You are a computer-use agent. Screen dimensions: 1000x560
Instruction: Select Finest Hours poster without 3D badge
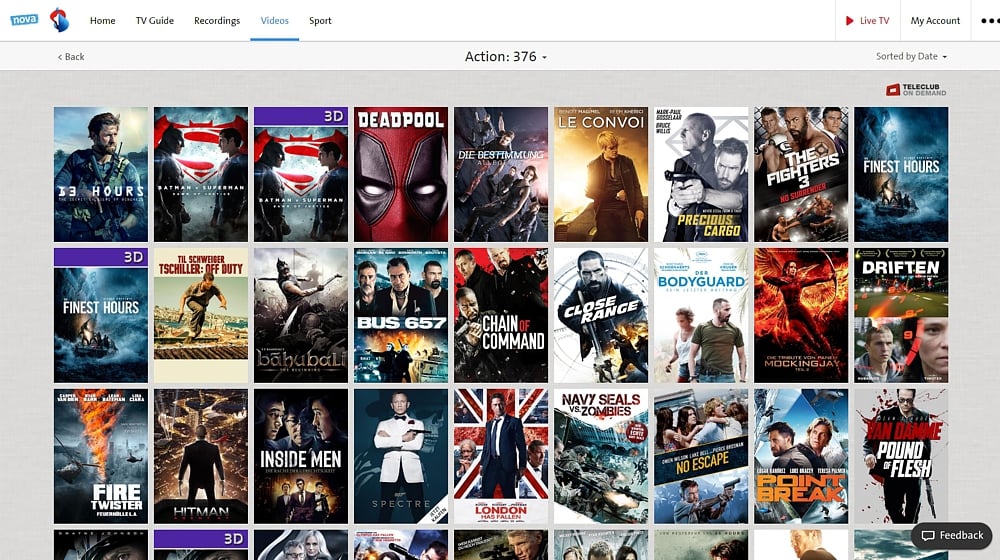coord(901,174)
